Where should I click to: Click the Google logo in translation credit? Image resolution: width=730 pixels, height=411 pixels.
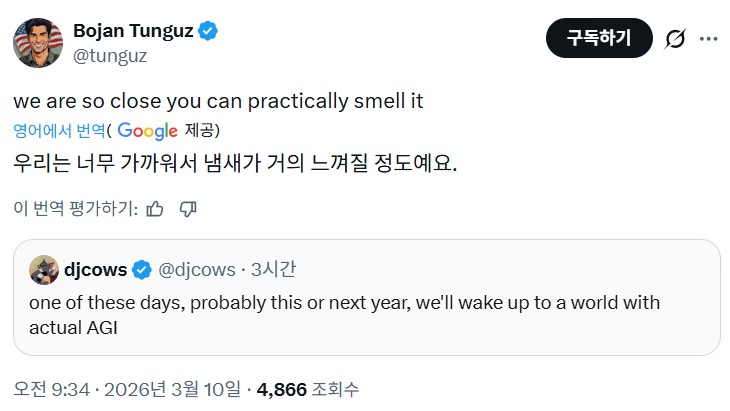point(147,131)
